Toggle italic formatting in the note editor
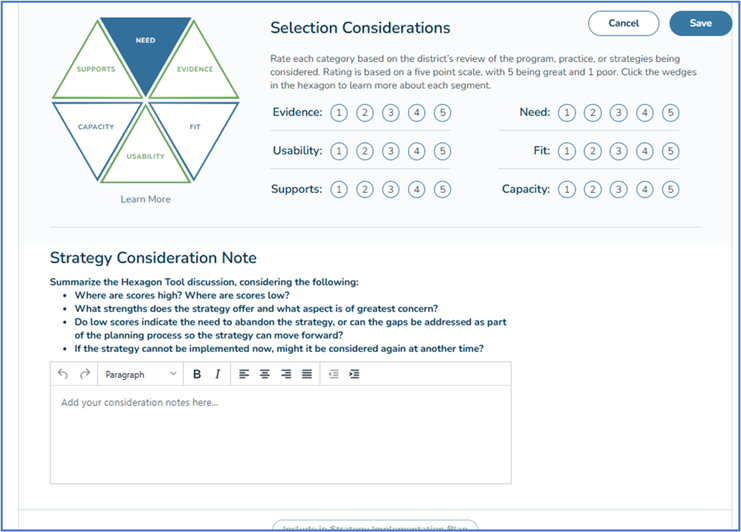 coord(217,374)
